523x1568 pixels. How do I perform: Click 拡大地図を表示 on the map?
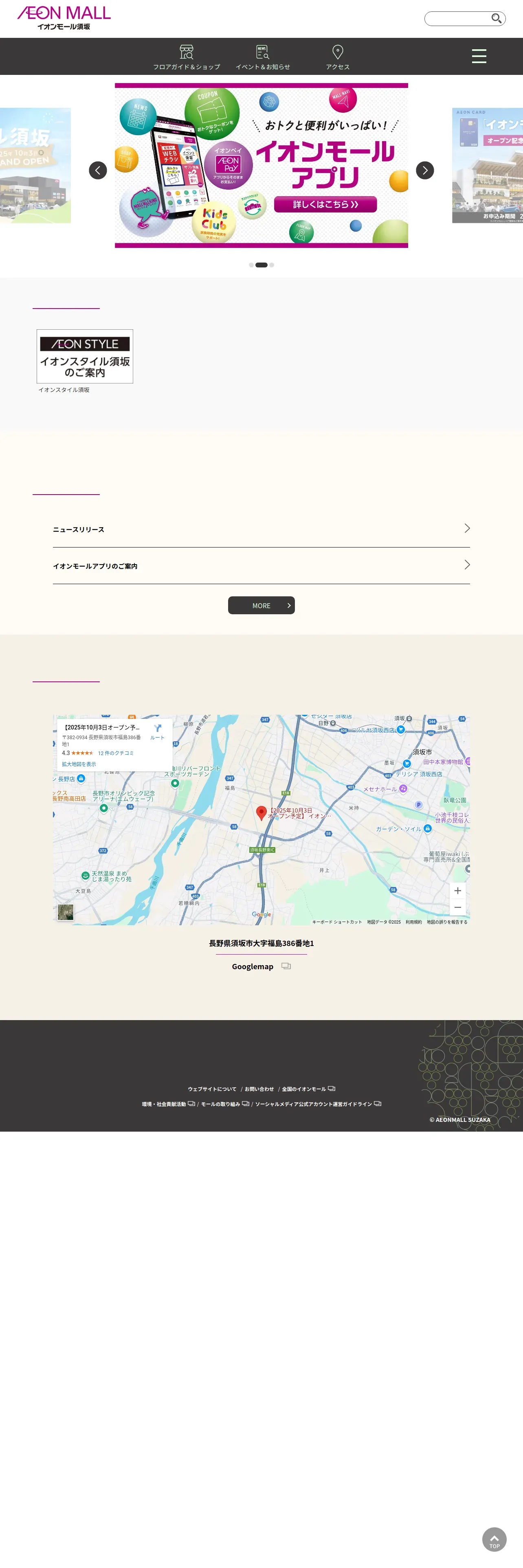pyautogui.click(x=79, y=764)
